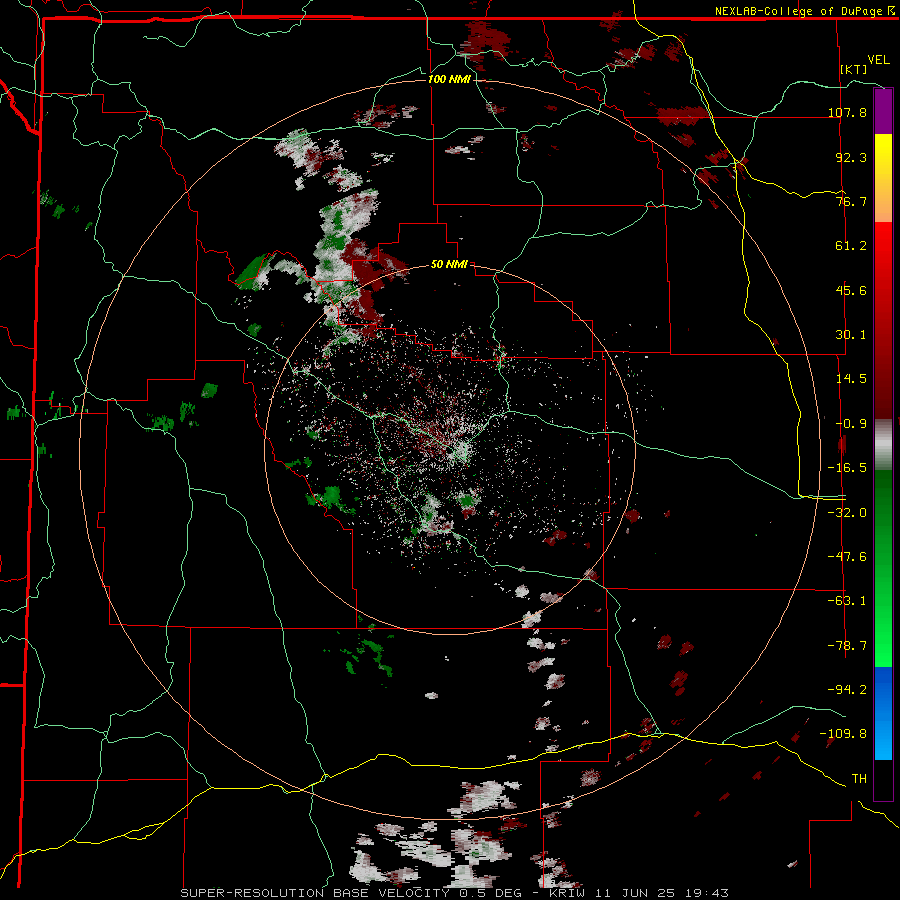Pick the bright green segment near -78.7
The image size is (900, 900).
(883, 646)
